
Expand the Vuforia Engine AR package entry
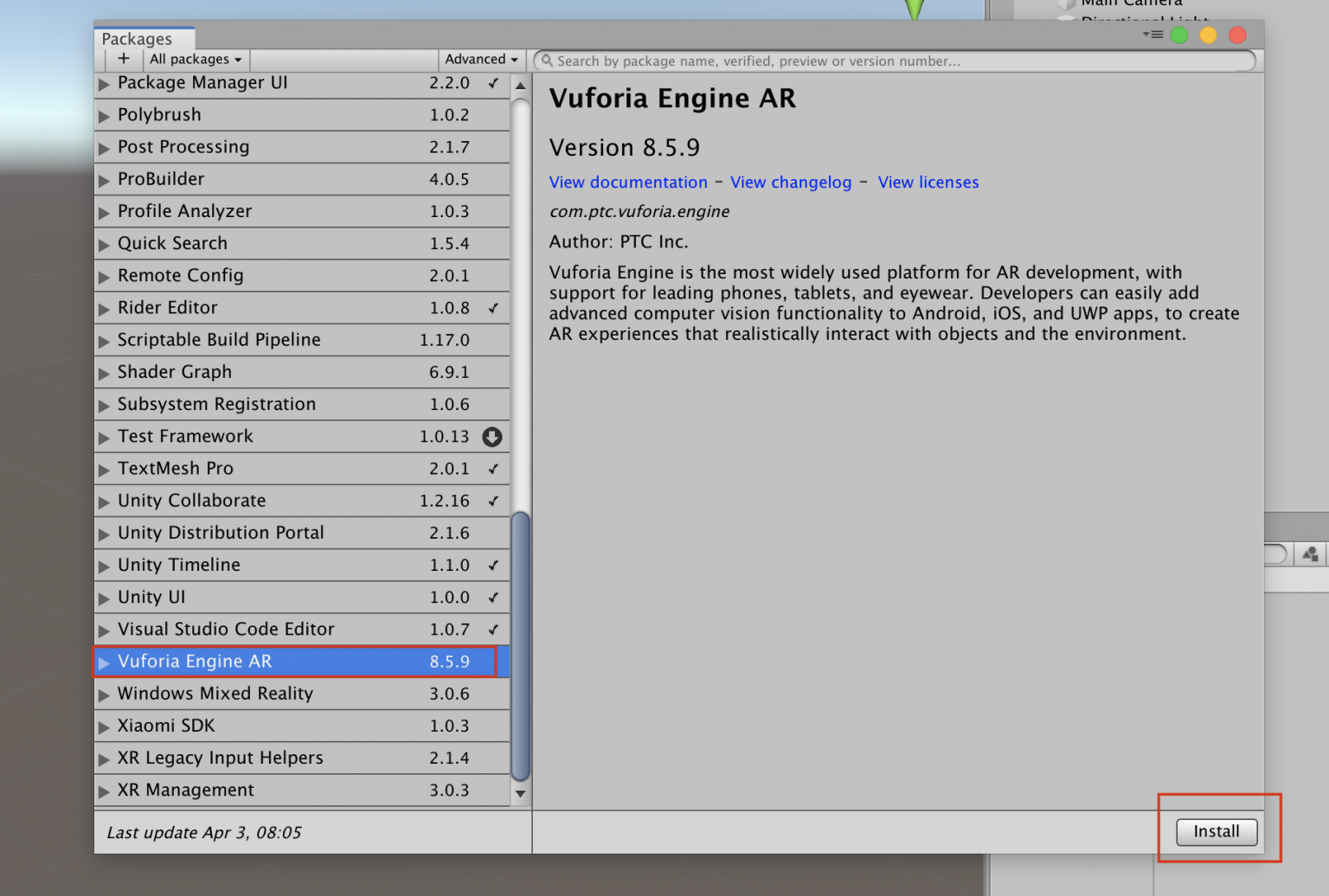click(104, 661)
